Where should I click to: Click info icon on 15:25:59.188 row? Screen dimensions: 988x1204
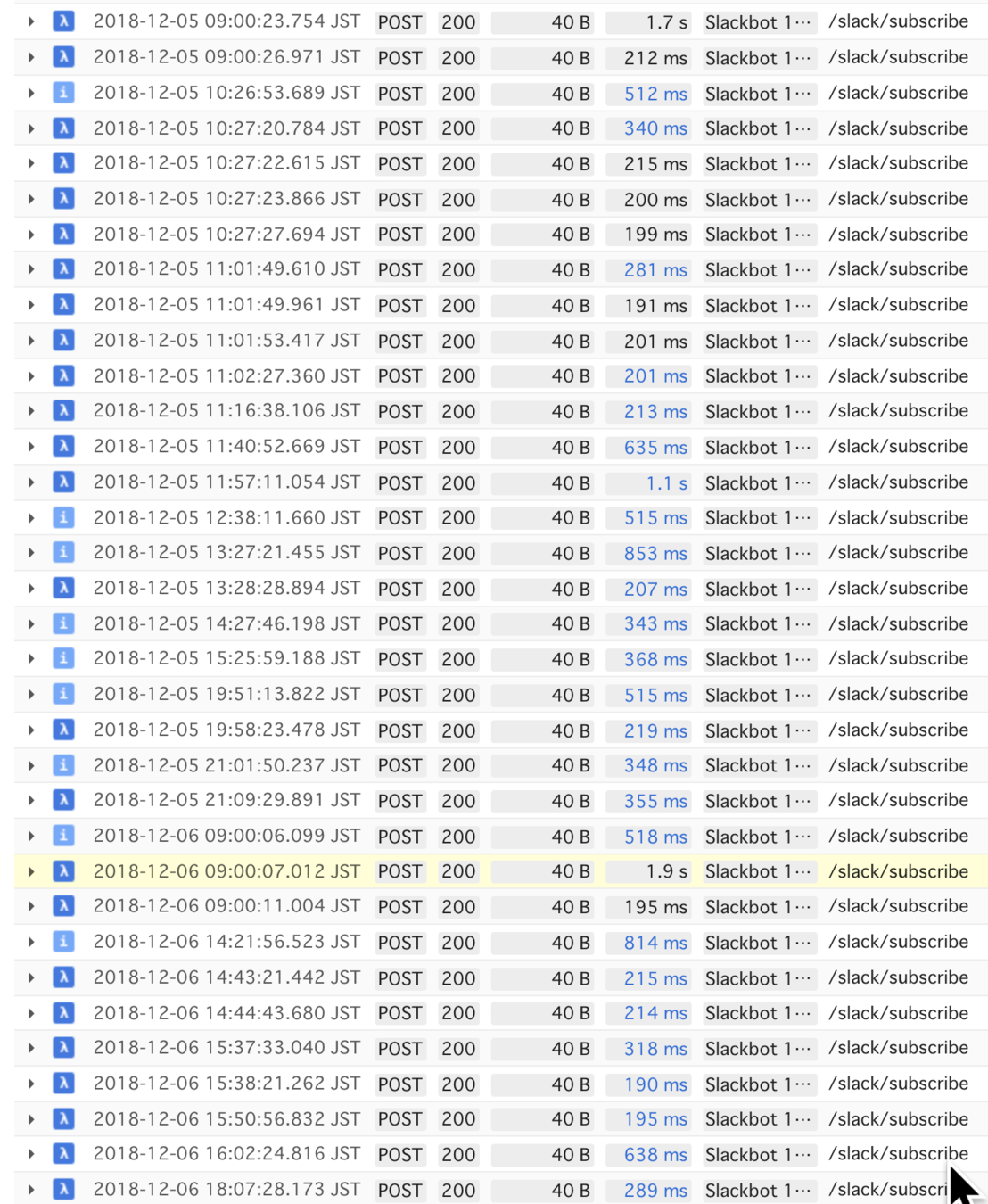pos(63,659)
